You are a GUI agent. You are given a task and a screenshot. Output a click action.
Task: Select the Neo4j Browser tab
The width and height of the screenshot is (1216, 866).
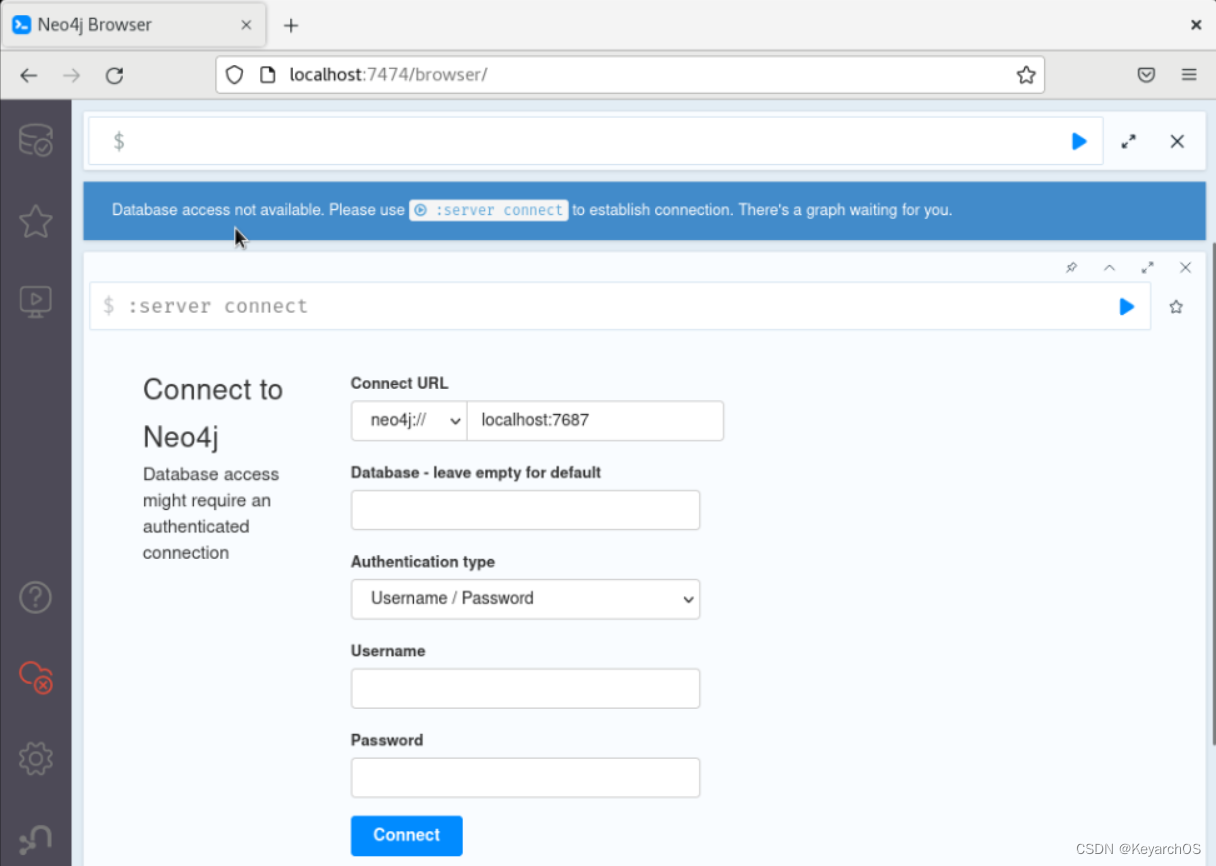134,25
